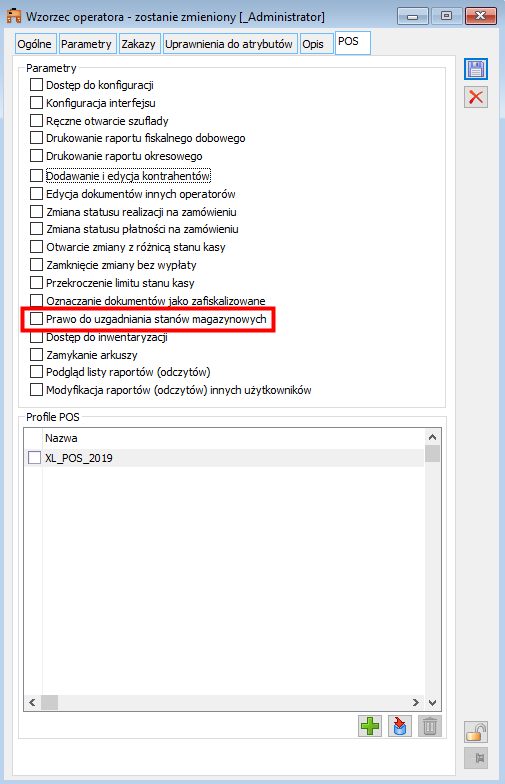Click the attach profile icon beside the plus

[400, 726]
